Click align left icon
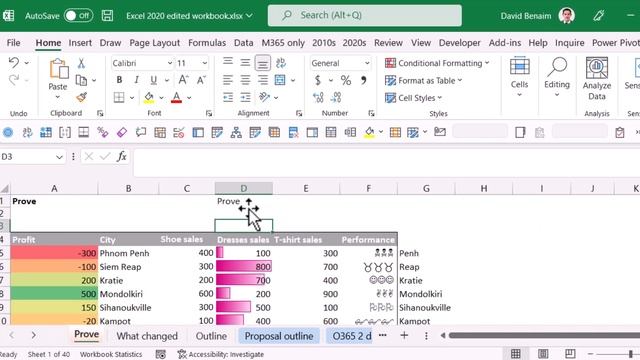This screenshot has height=360, width=640. (227, 80)
